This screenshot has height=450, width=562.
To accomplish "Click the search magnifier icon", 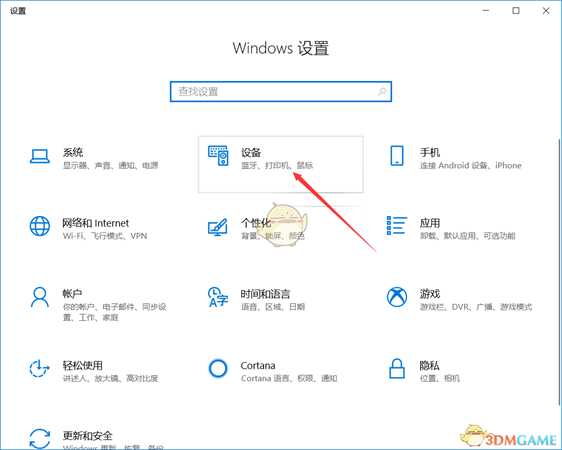I will (x=382, y=92).
